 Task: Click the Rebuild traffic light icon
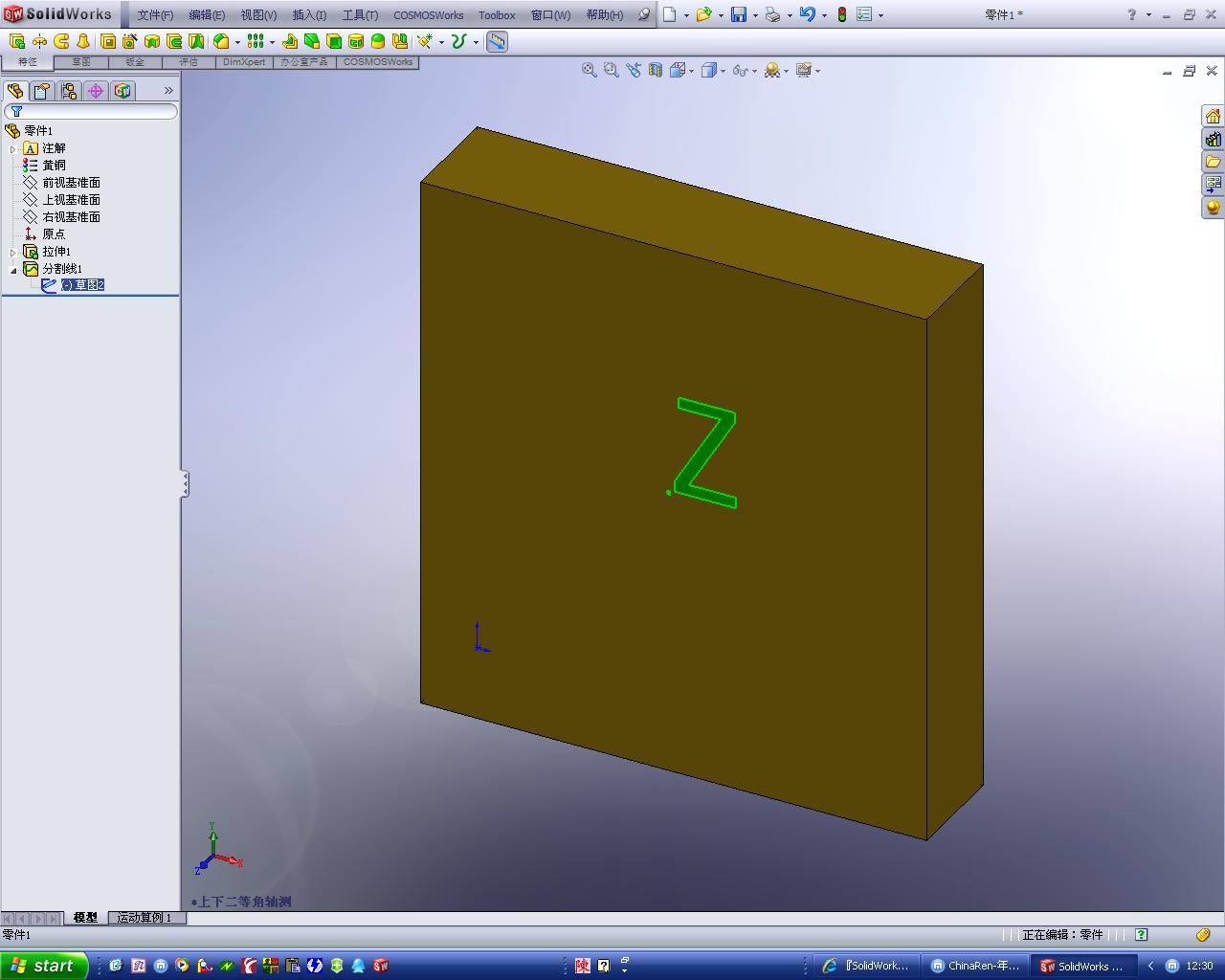click(x=842, y=14)
